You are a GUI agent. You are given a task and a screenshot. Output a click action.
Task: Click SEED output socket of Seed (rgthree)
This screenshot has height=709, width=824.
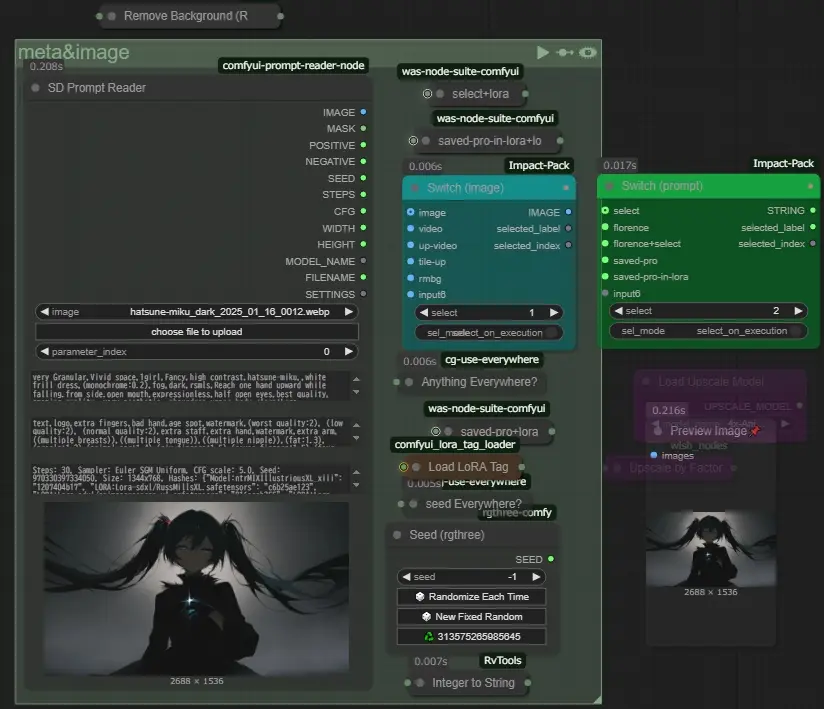click(551, 559)
